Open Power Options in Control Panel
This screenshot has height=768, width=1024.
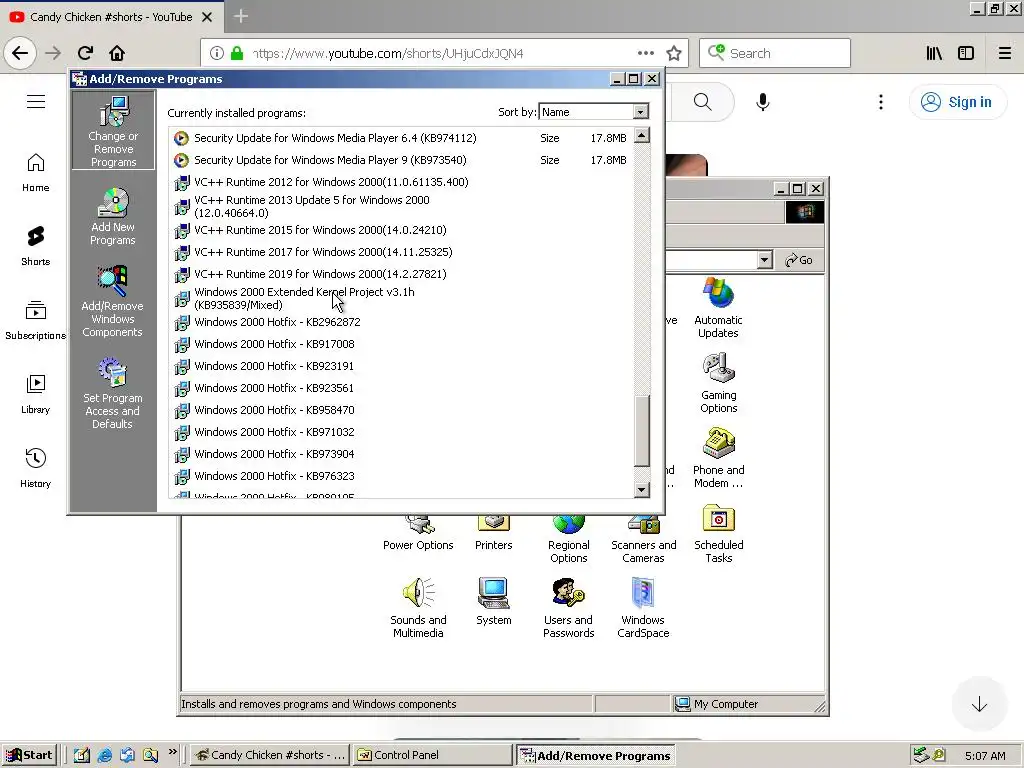[x=418, y=534]
